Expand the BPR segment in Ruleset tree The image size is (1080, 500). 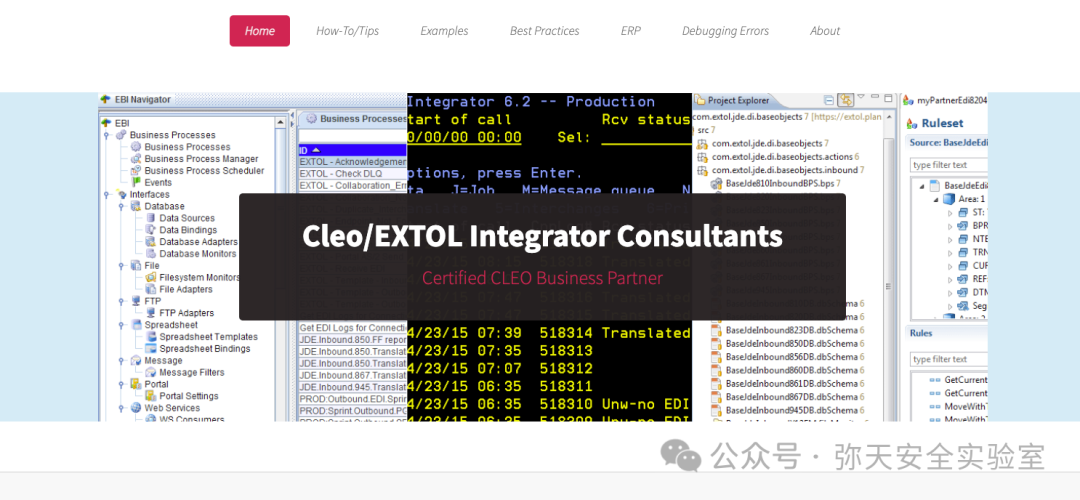click(951, 226)
